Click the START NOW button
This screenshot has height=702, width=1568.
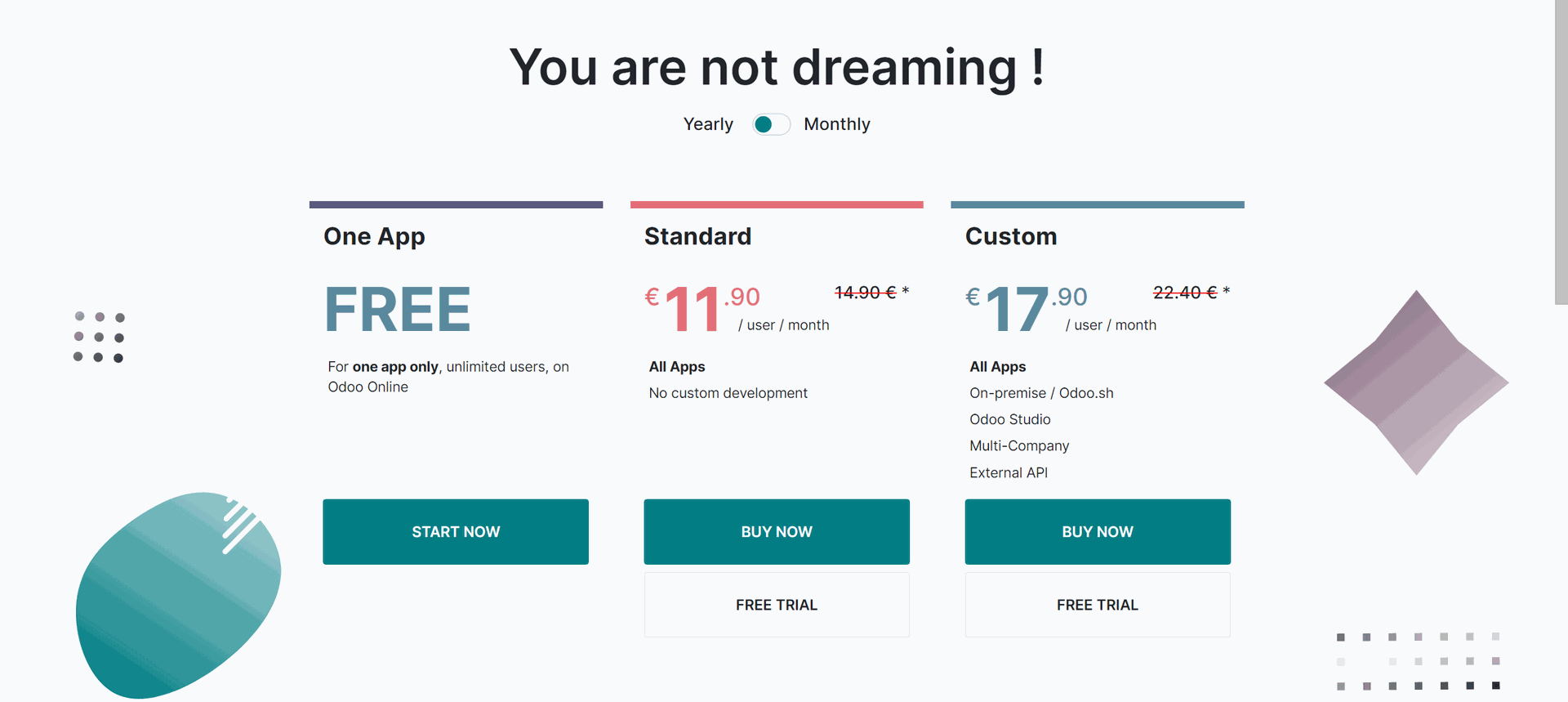click(x=456, y=532)
